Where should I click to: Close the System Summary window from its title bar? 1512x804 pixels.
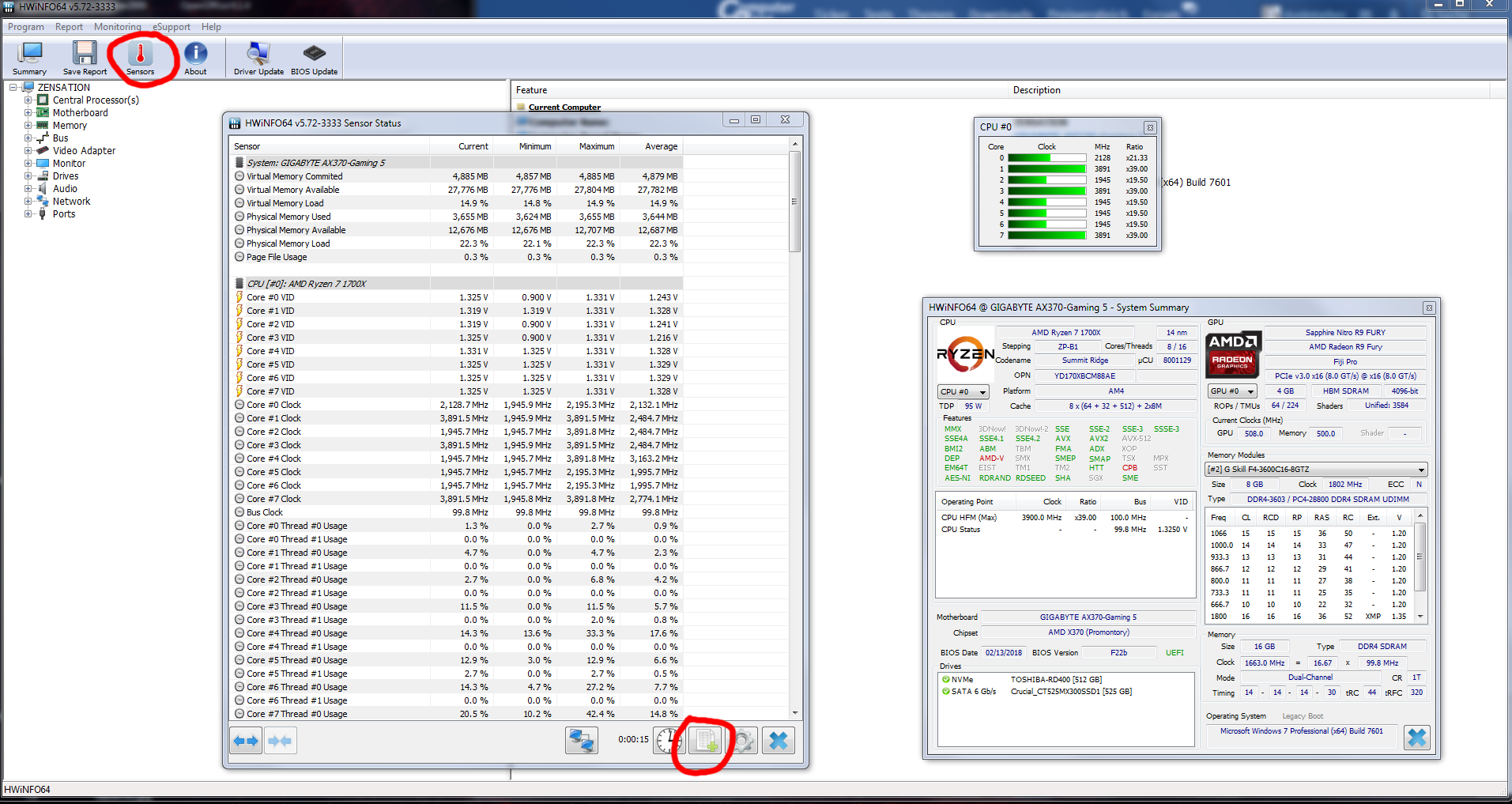[1429, 308]
